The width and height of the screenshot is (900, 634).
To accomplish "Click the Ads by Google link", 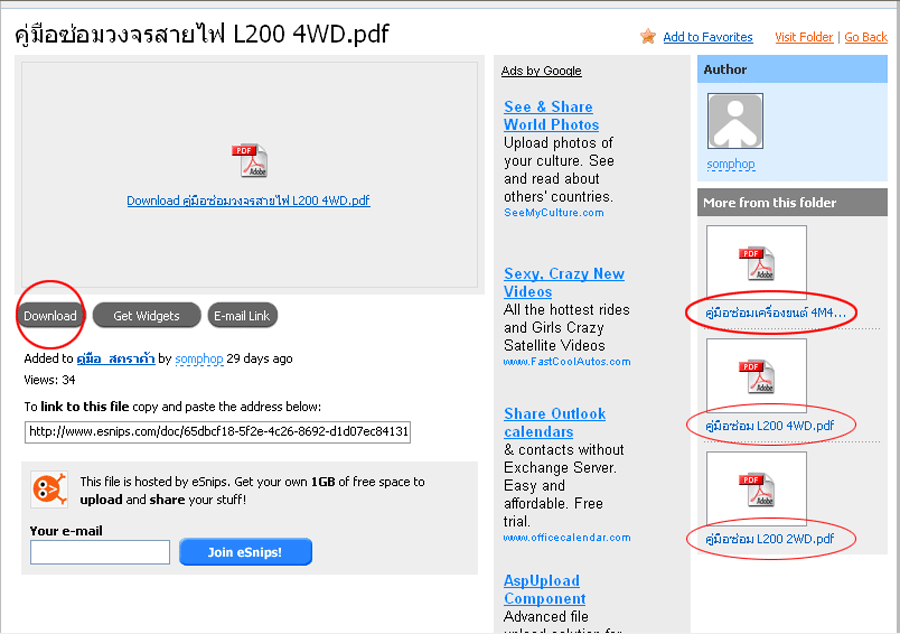I will [541, 71].
